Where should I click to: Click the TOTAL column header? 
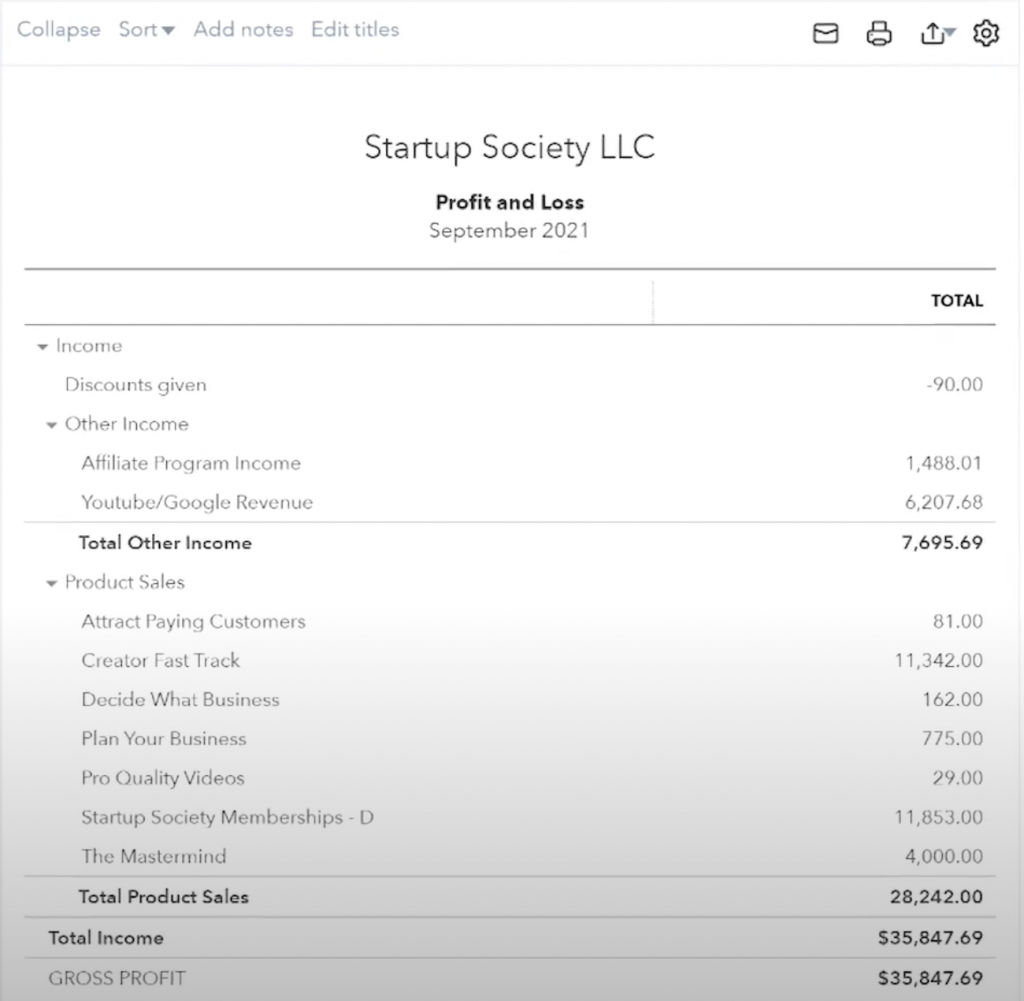pos(957,301)
